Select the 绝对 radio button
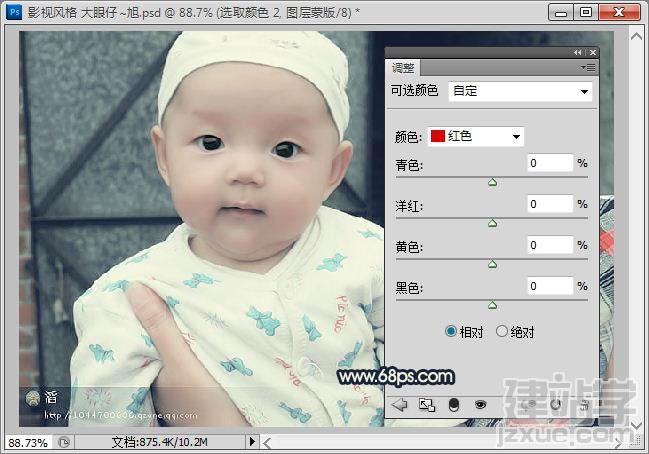Image resolution: width=649 pixels, height=454 pixels. click(502, 331)
